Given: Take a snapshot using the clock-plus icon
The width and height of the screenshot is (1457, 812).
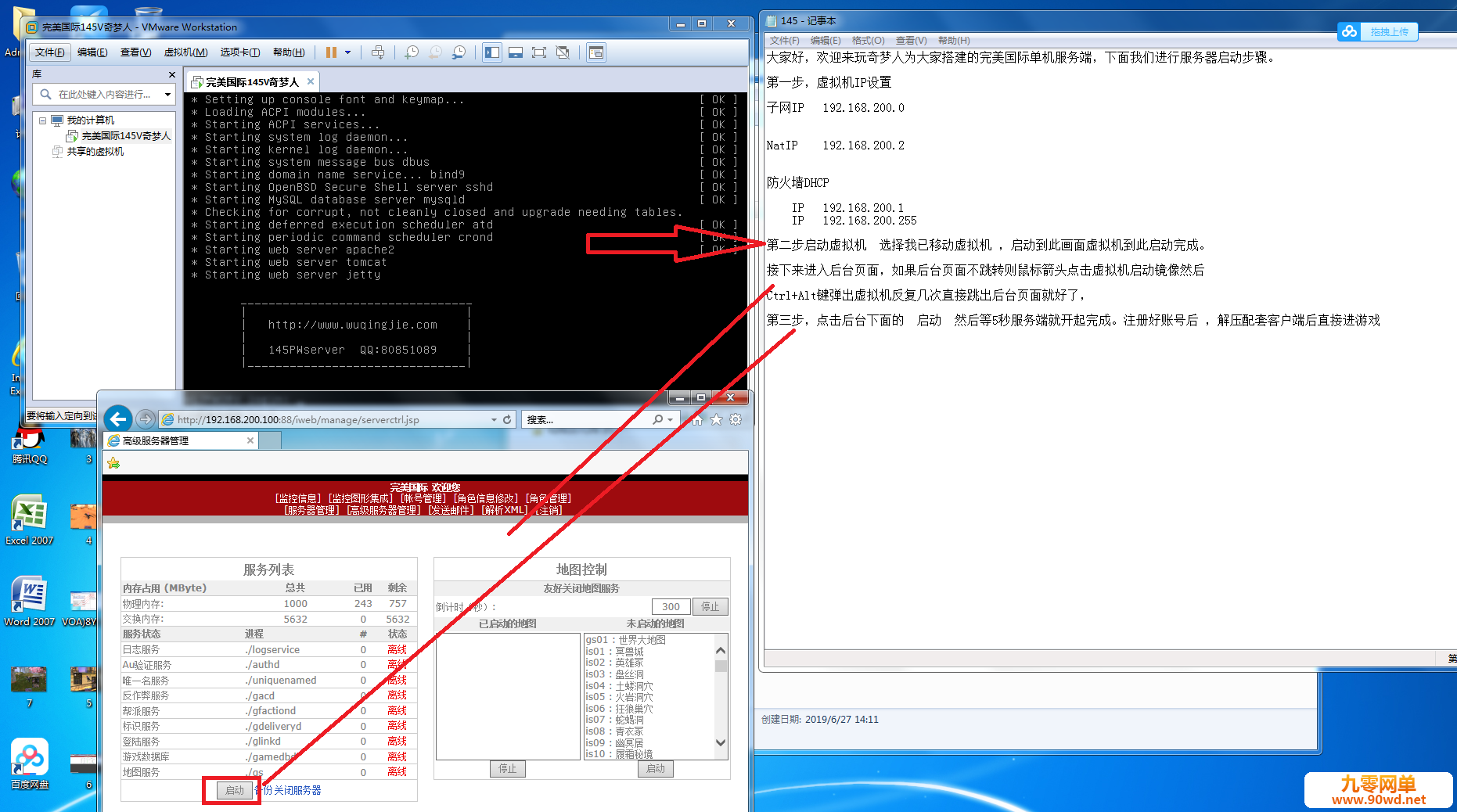Looking at the screenshot, I should pyautogui.click(x=412, y=52).
